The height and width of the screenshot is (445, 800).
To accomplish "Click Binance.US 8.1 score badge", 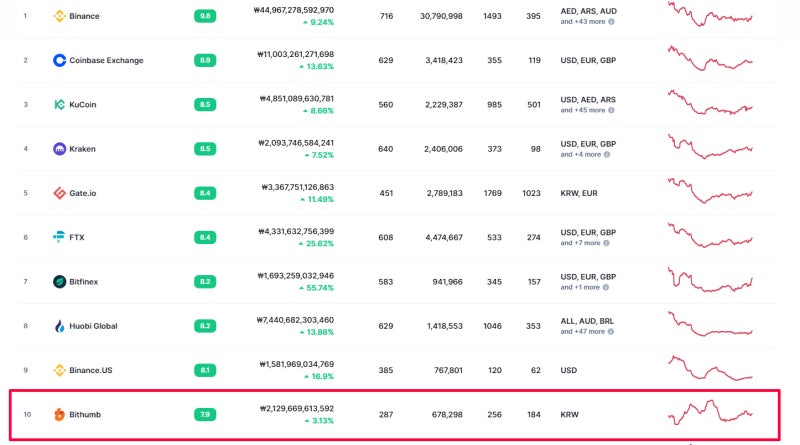I will [x=205, y=370].
